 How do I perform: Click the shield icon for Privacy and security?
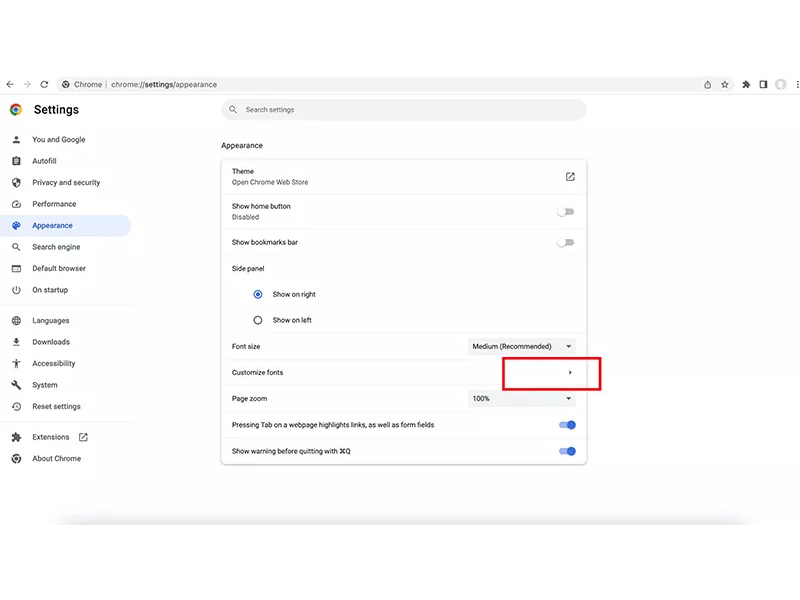tap(16, 182)
